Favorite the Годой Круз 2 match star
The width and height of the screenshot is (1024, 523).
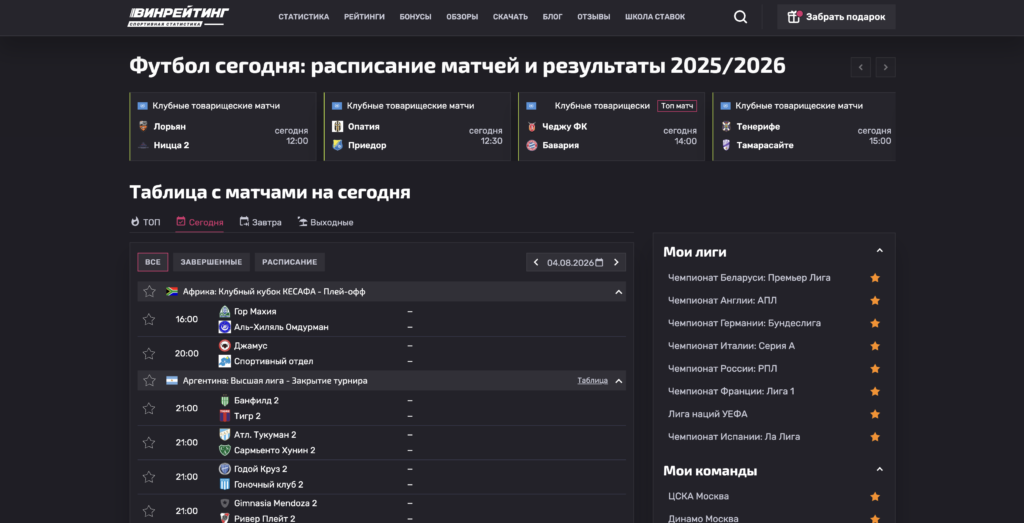(x=149, y=477)
